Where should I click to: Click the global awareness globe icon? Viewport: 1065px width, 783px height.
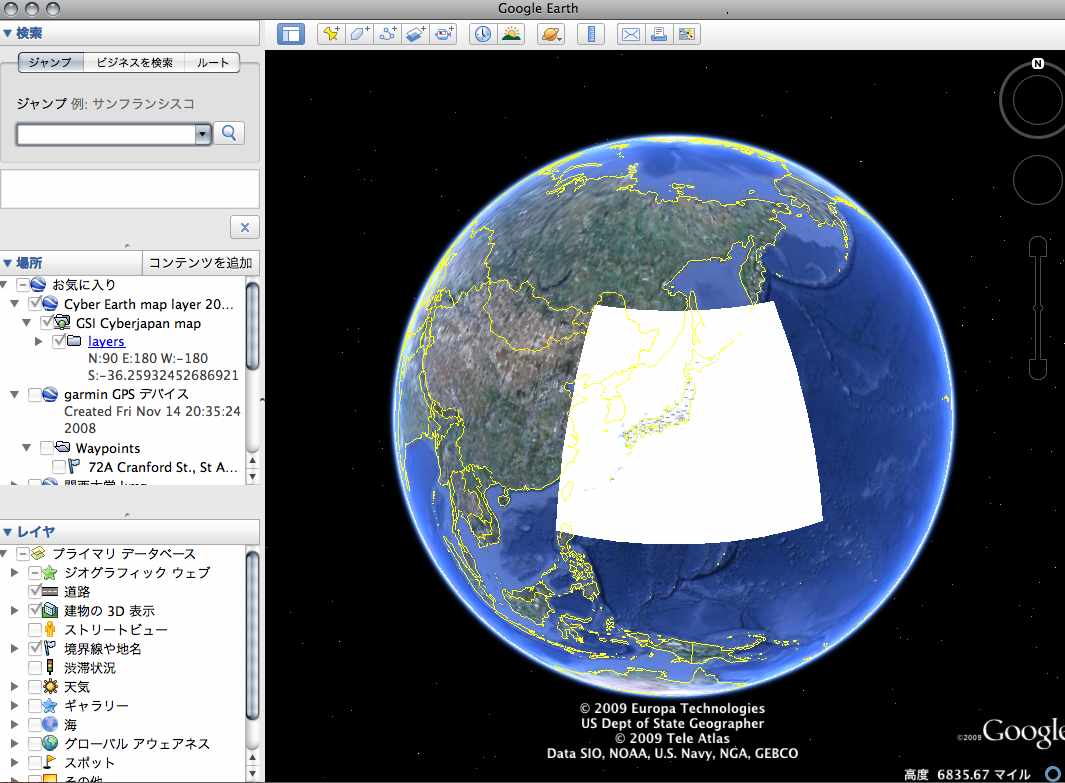tap(50, 743)
